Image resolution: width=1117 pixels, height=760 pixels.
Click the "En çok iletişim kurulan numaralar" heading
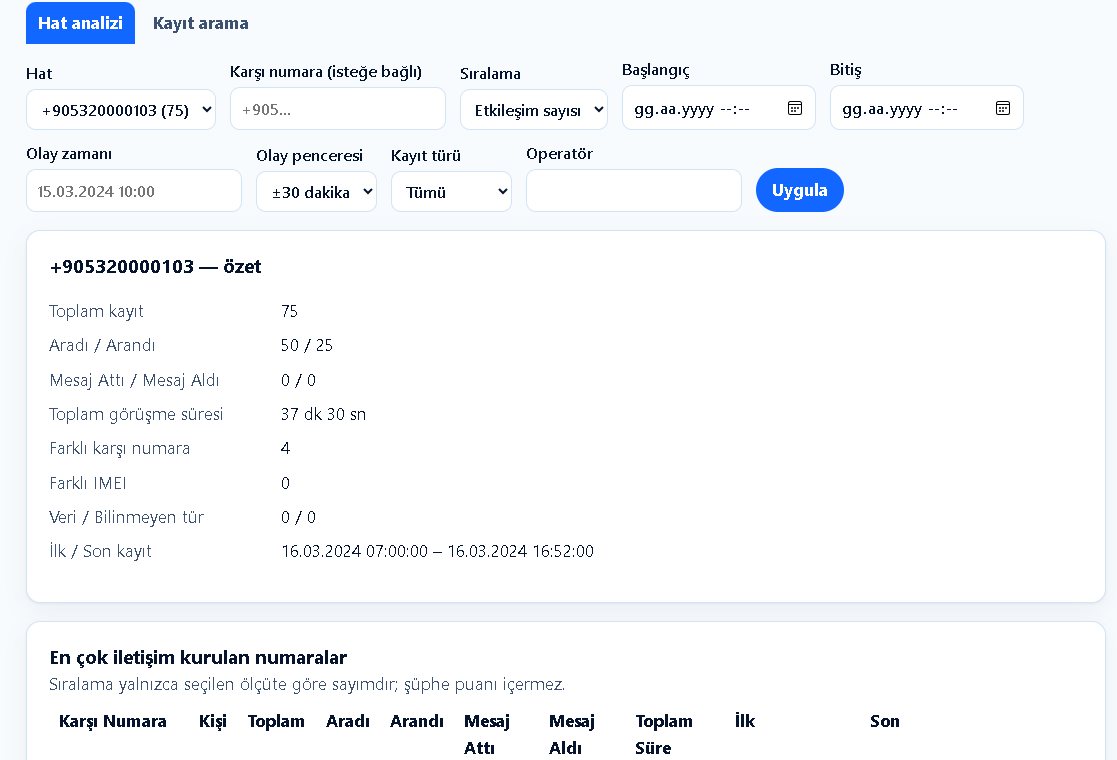(x=198, y=657)
